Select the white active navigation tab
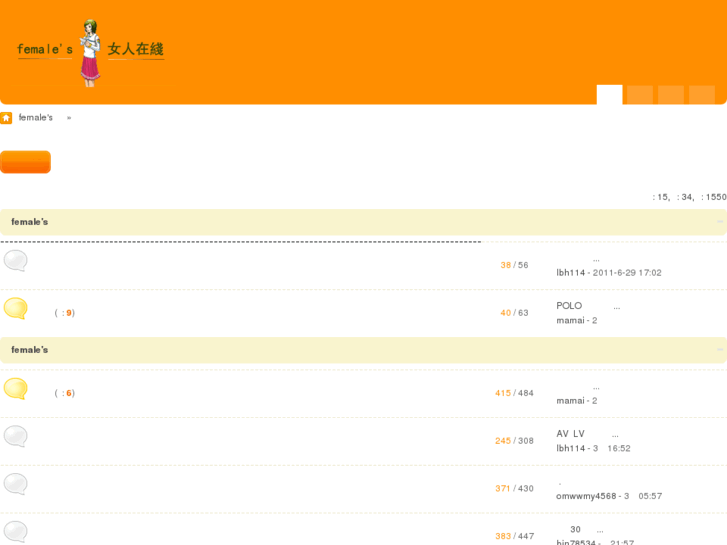 [609, 95]
